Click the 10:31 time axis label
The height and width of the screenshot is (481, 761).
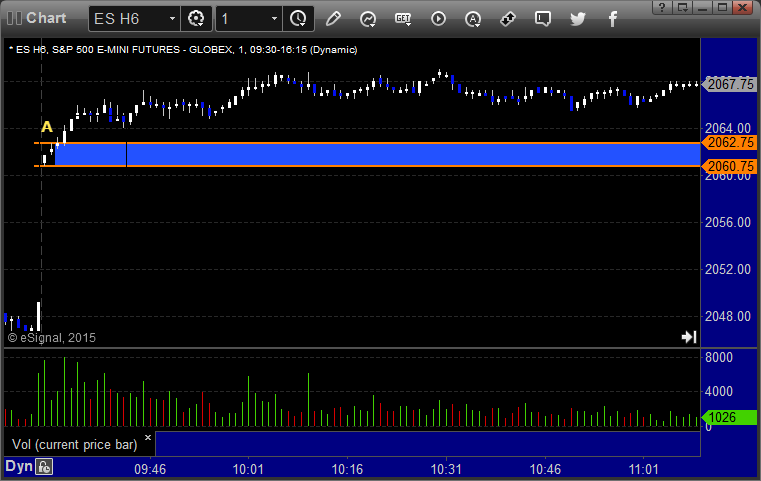(x=446, y=469)
